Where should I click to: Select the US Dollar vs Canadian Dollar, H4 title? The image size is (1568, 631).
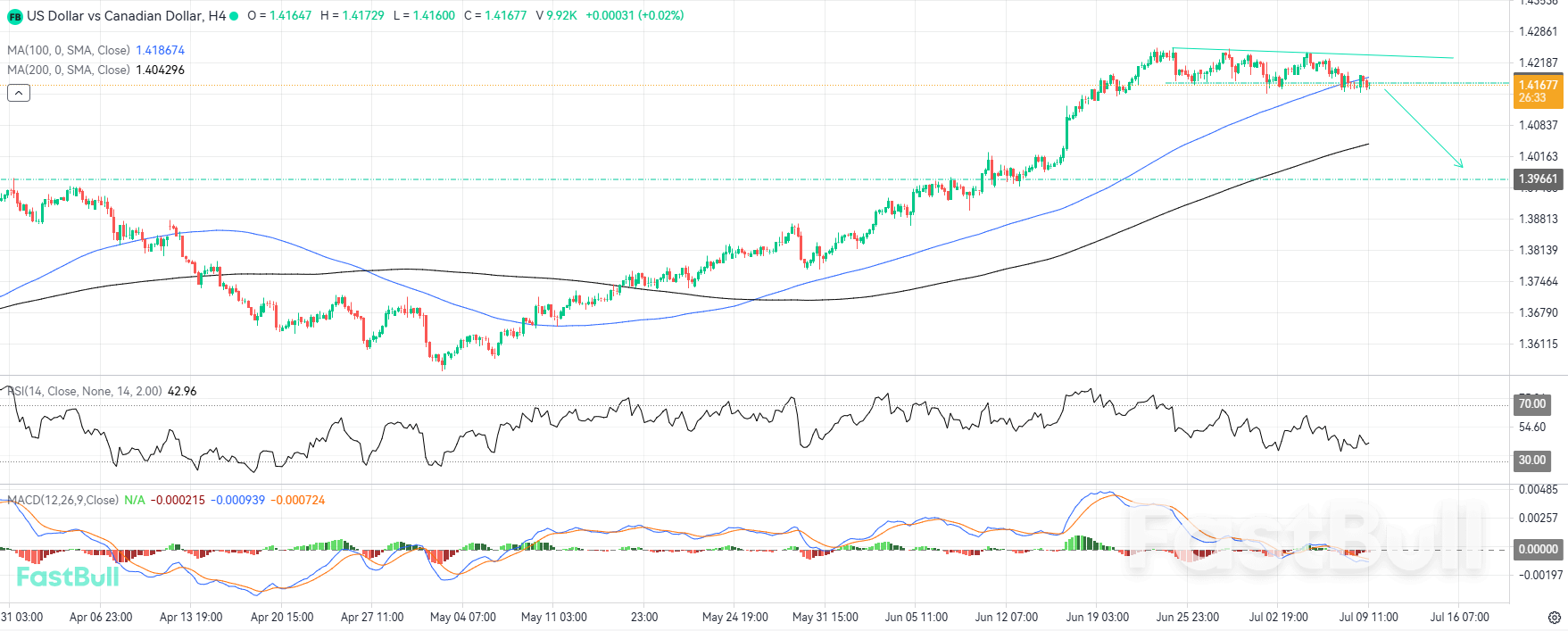tap(126, 16)
